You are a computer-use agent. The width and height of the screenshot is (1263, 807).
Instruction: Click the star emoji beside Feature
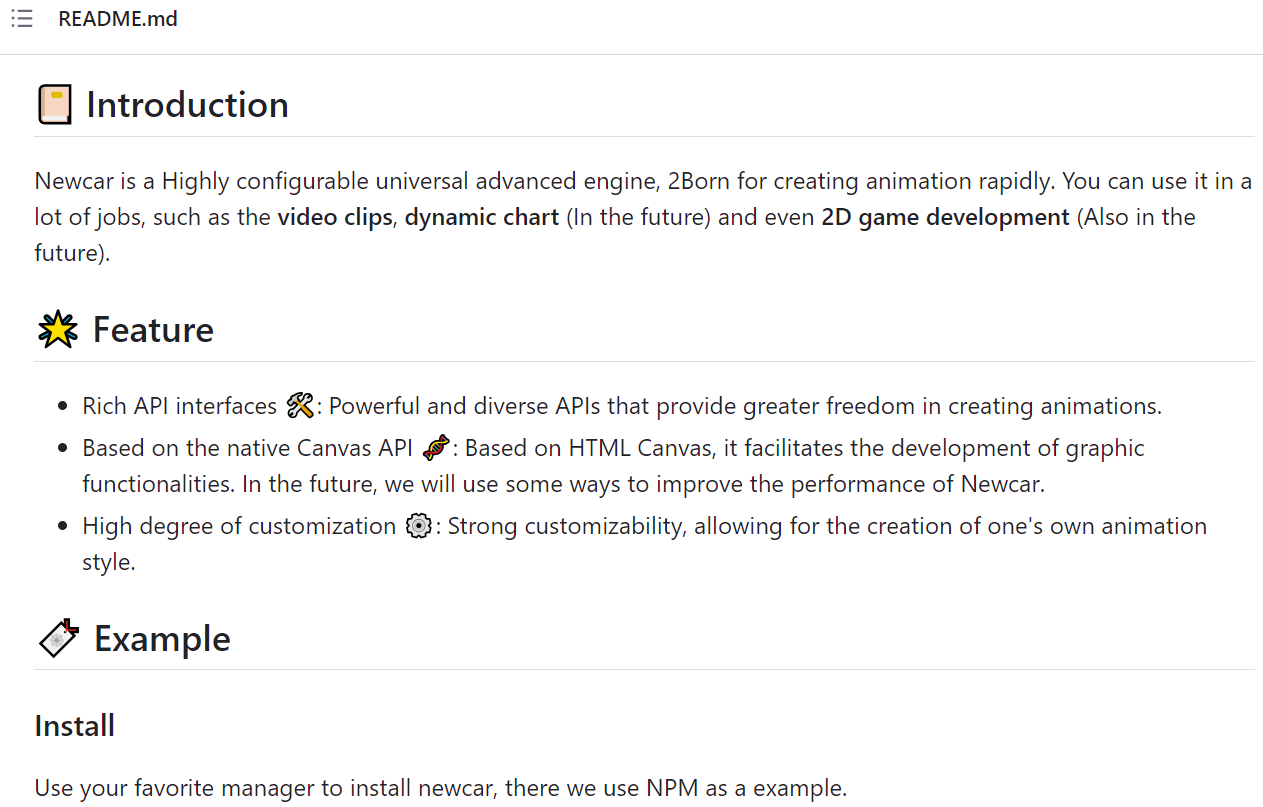(58, 330)
